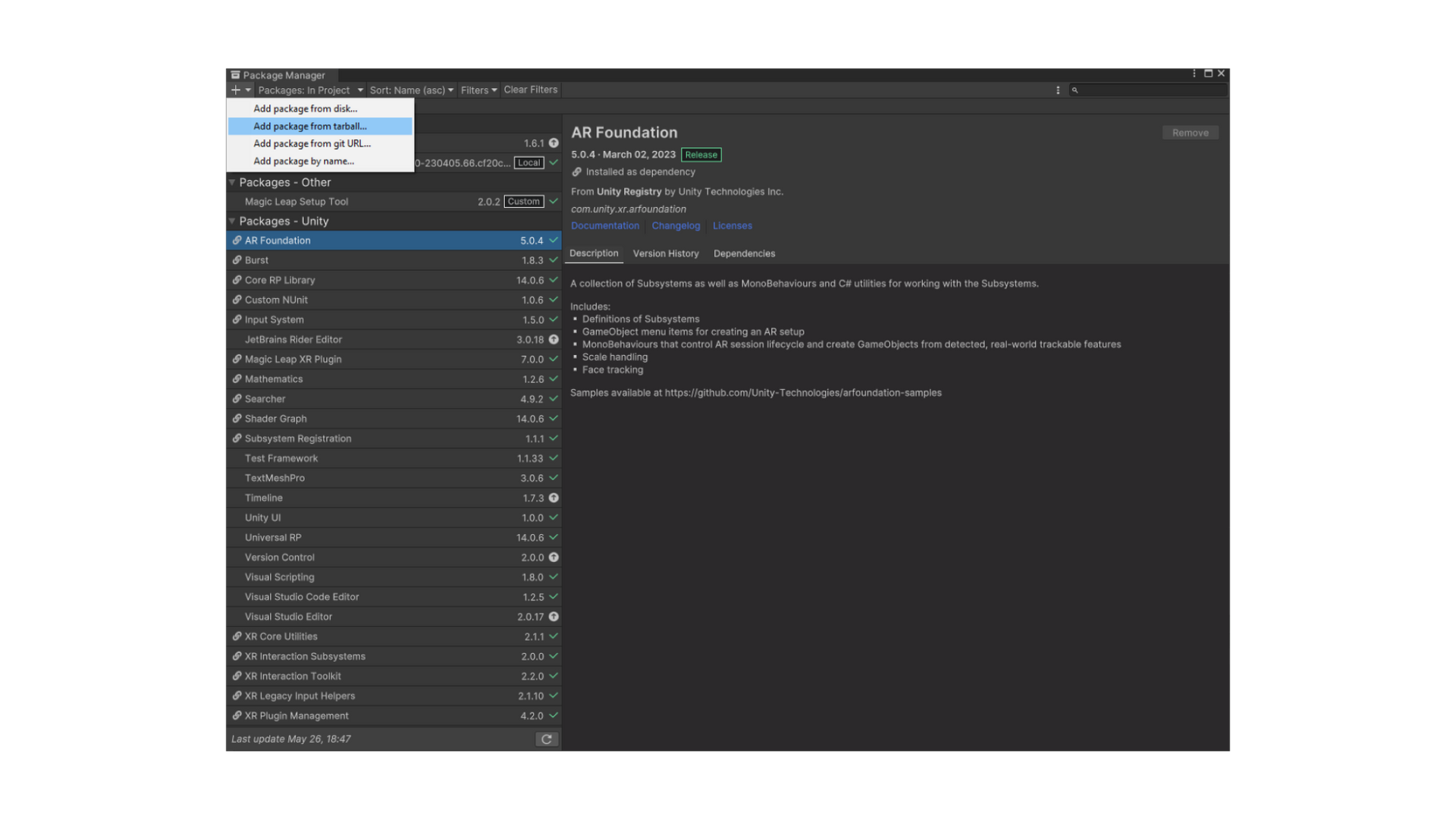Click the Remove button for AR Foundation
The image size is (1456, 820).
1190,132
